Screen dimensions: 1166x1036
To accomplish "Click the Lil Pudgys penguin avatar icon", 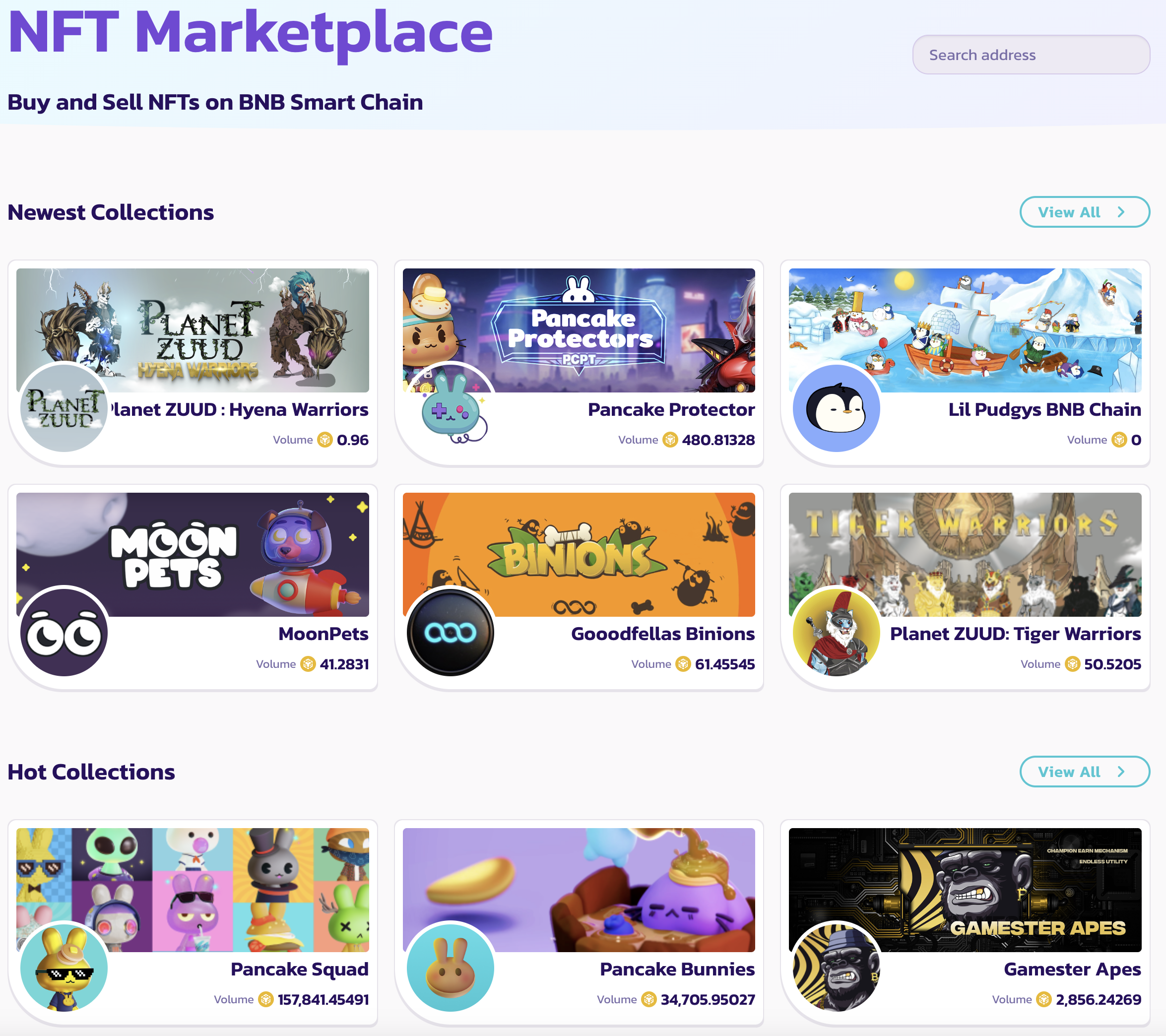I will [x=836, y=408].
